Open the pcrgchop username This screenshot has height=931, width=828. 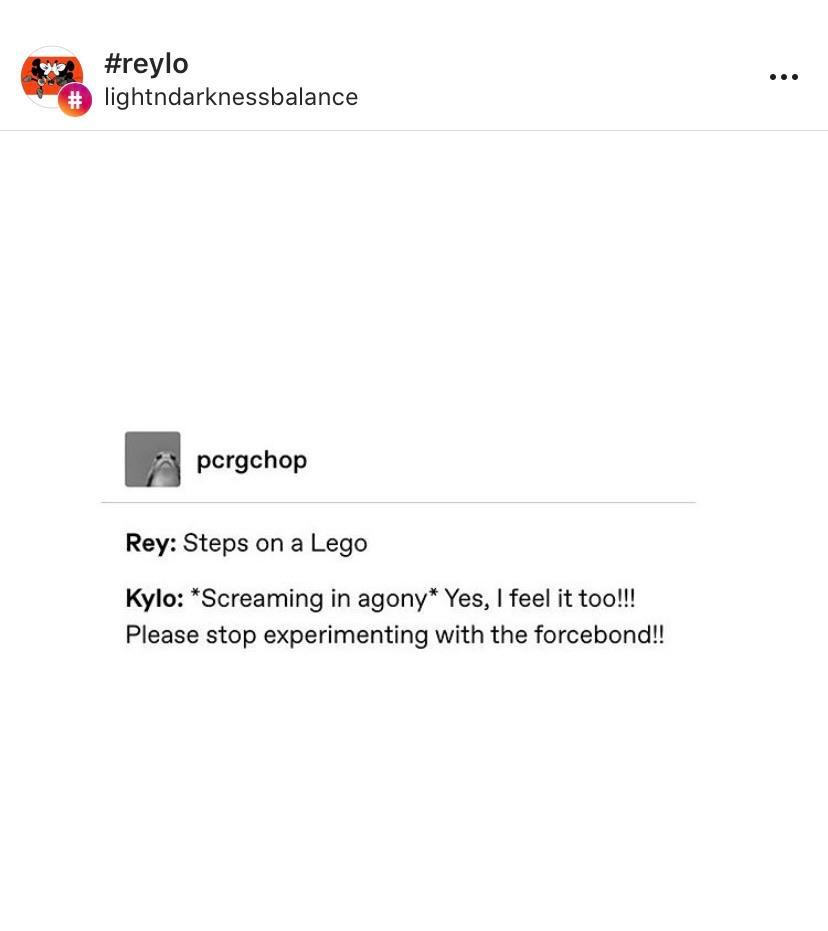[252, 460]
